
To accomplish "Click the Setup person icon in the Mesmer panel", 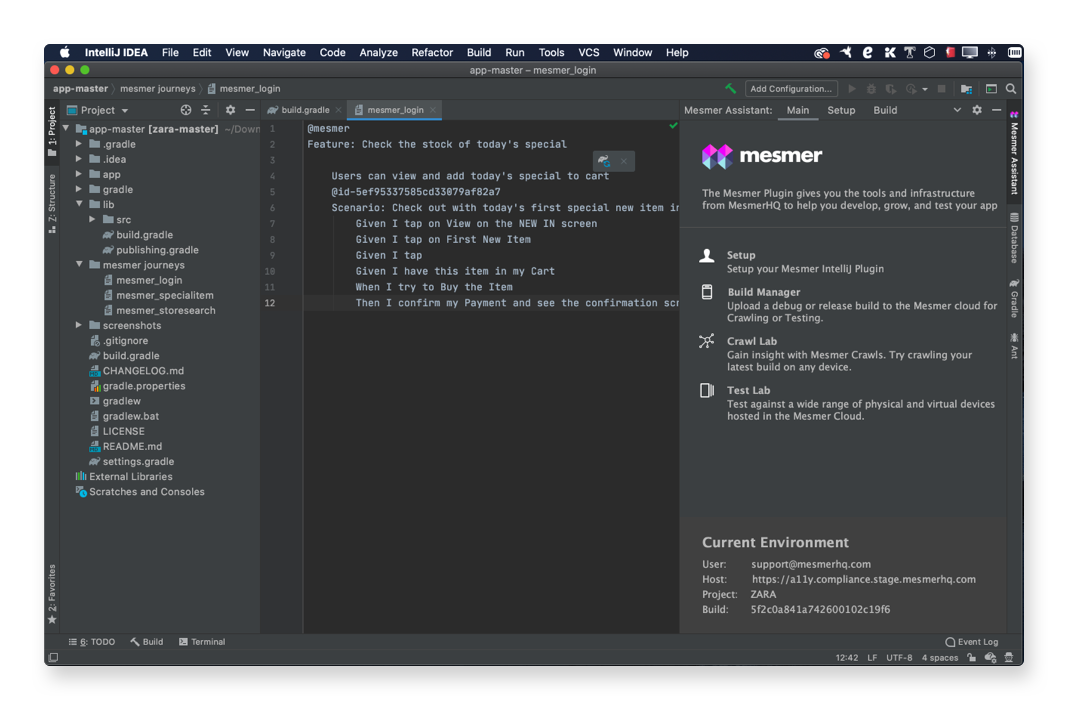I will (x=707, y=256).
